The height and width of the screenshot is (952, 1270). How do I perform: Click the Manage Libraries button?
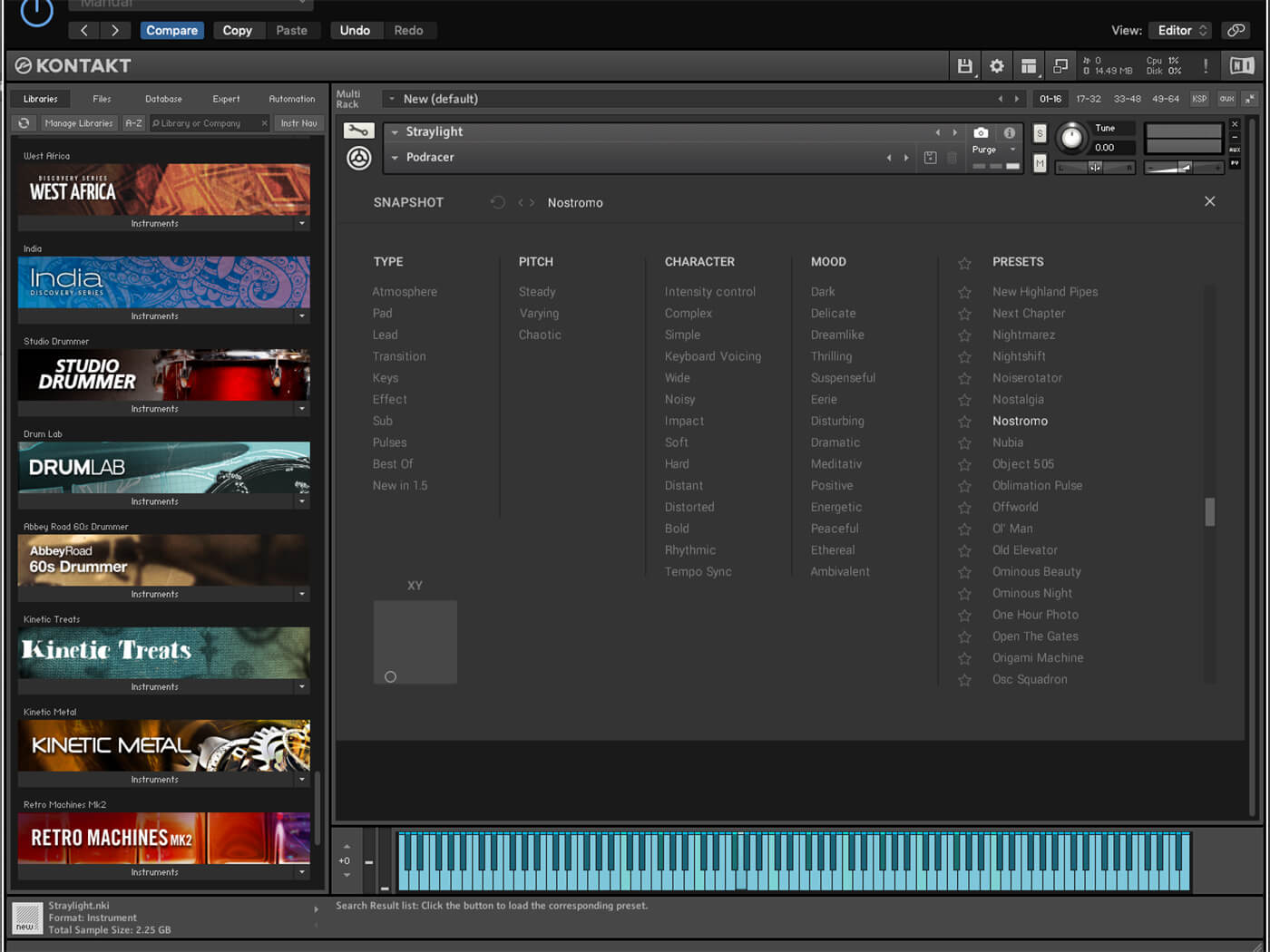tap(79, 123)
